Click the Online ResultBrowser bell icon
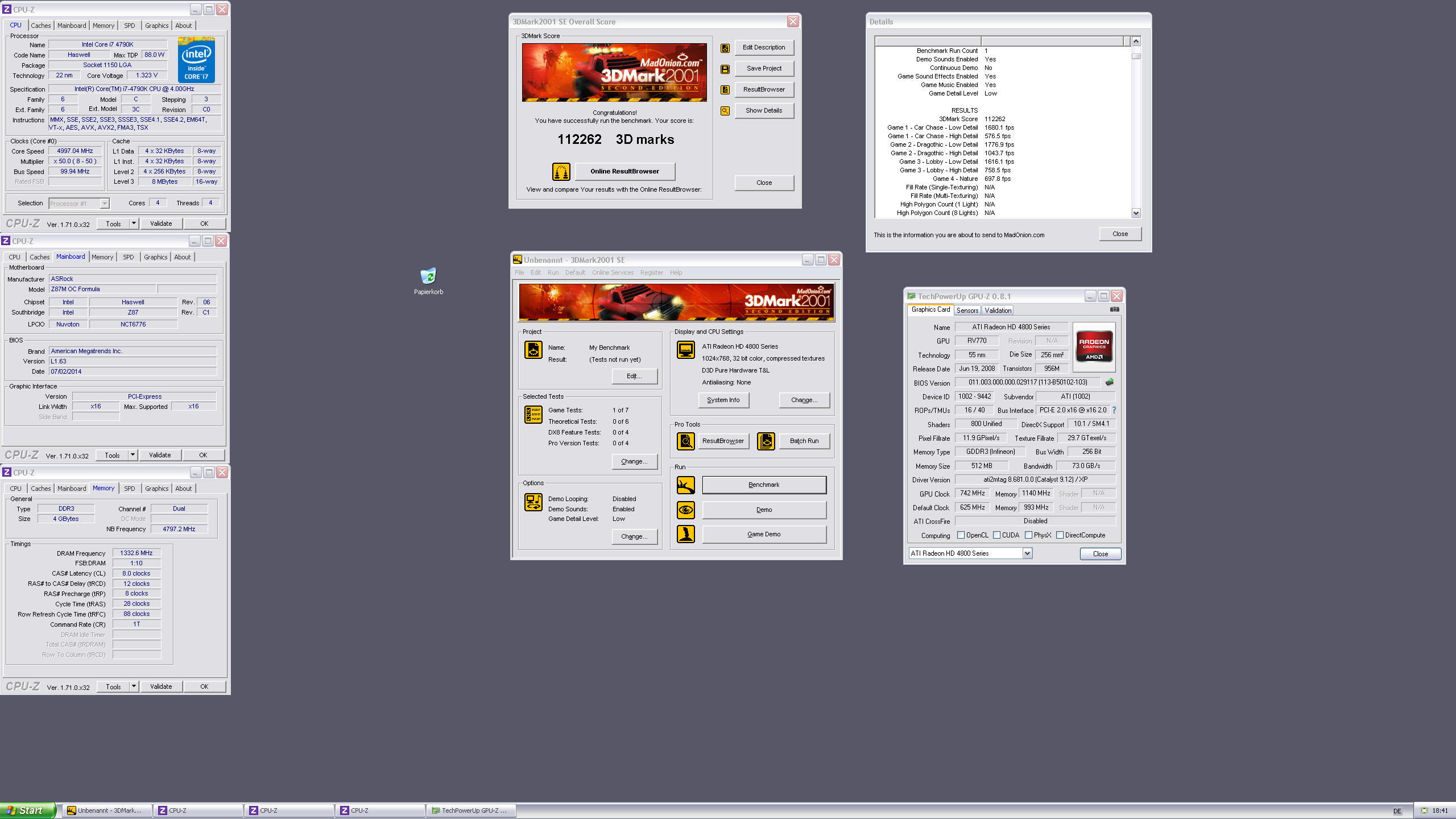 coord(561,171)
